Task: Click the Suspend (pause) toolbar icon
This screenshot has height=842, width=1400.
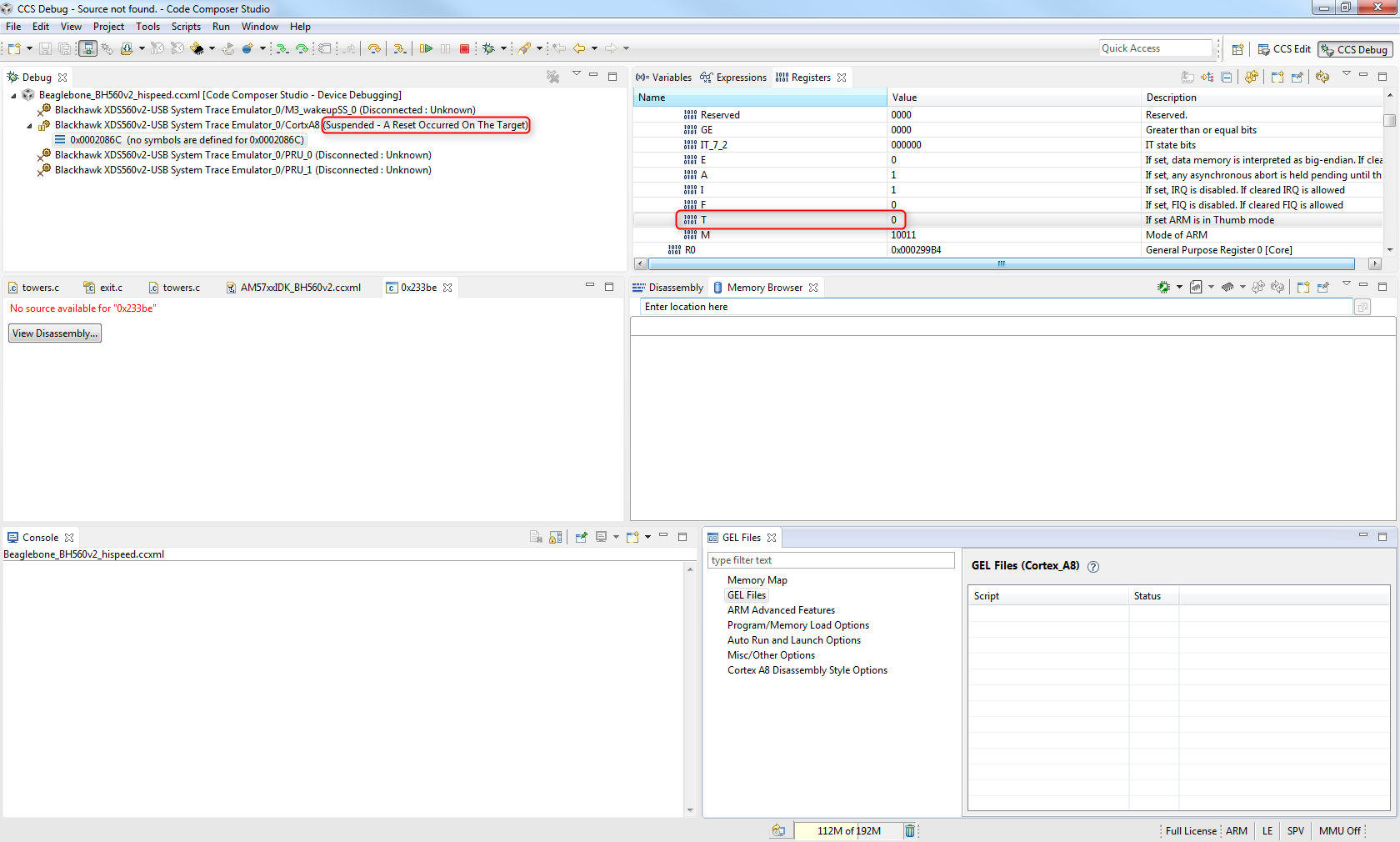Action: (x=446, y=49)
